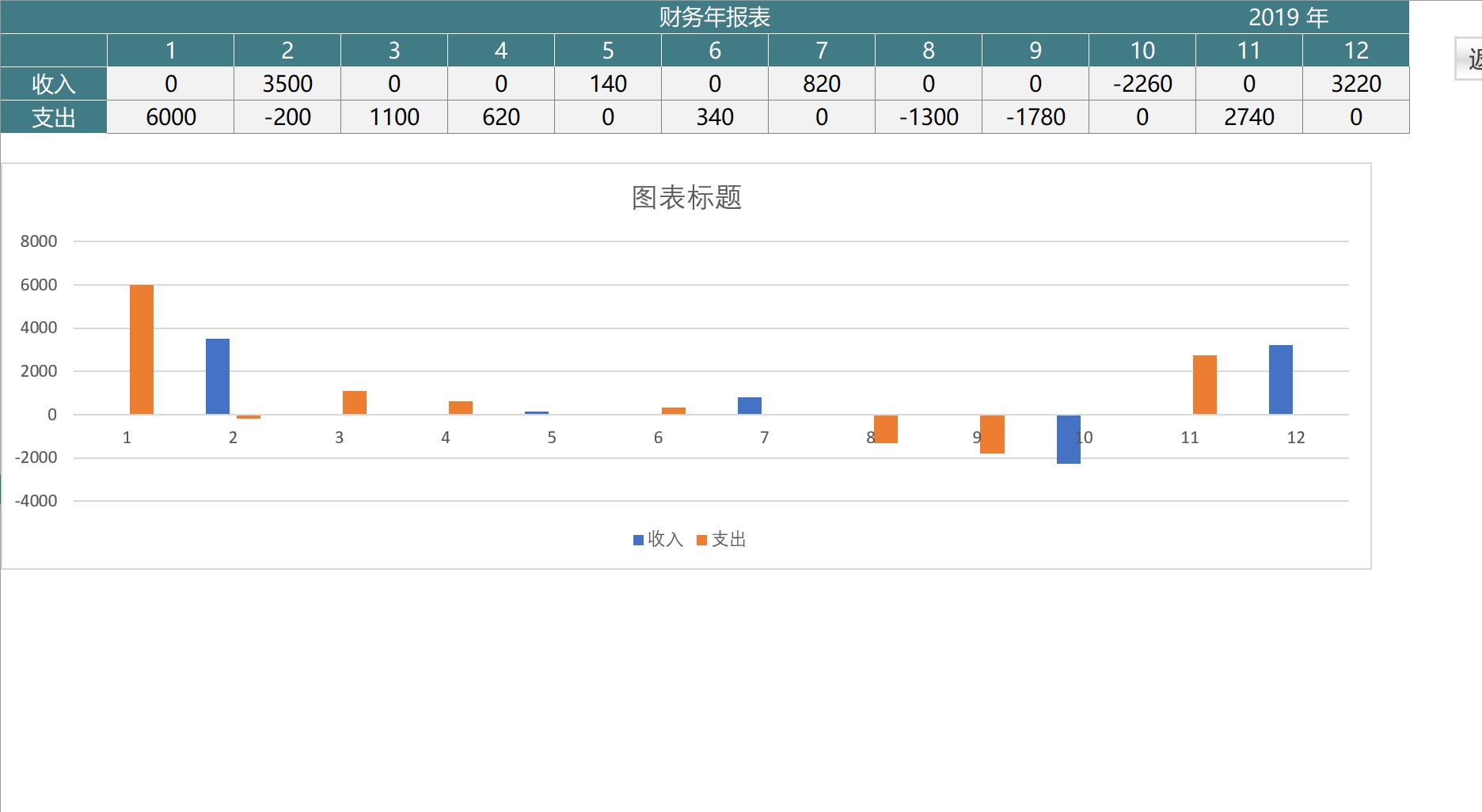
Task: Click month 1 column header
Action: click(170, 50)
